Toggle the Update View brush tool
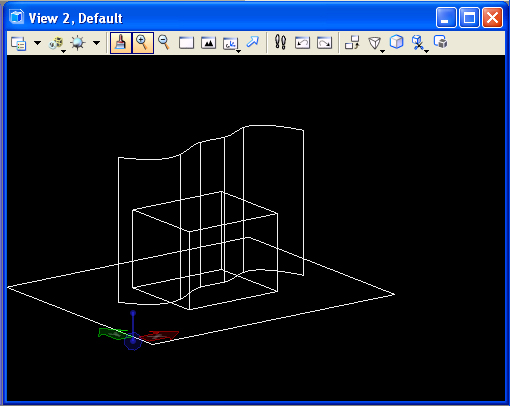This screenshot has height=406, width=510. (x=121, y=43)
